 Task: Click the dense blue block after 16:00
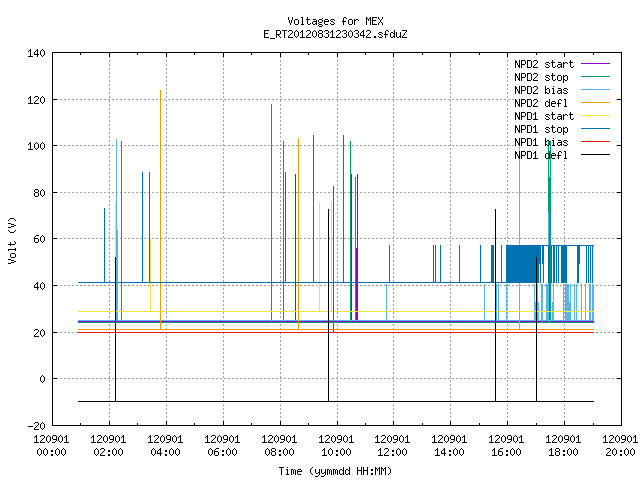click(524, 264)
